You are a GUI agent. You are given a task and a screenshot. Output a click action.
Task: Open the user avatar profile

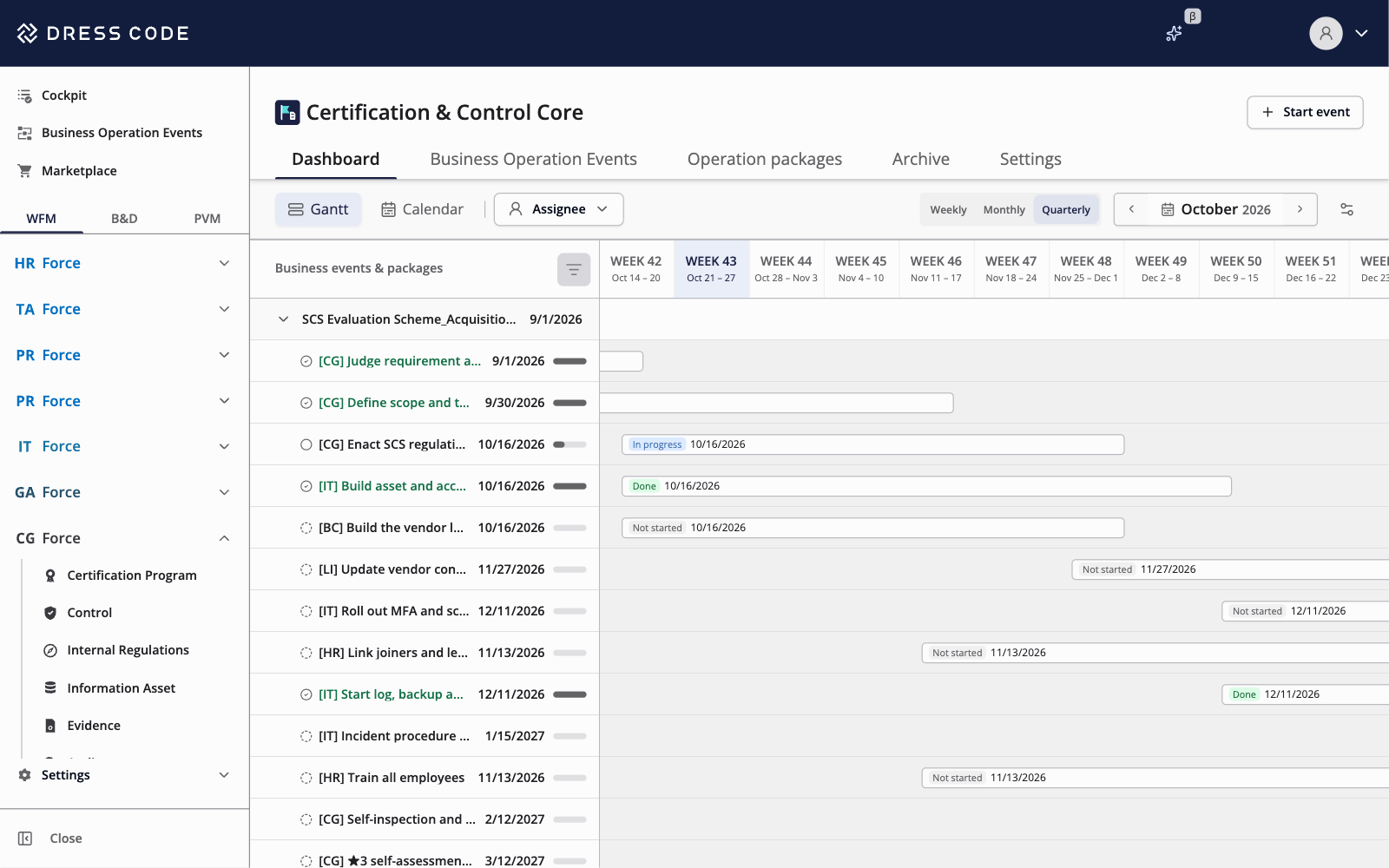[1326, 33]
